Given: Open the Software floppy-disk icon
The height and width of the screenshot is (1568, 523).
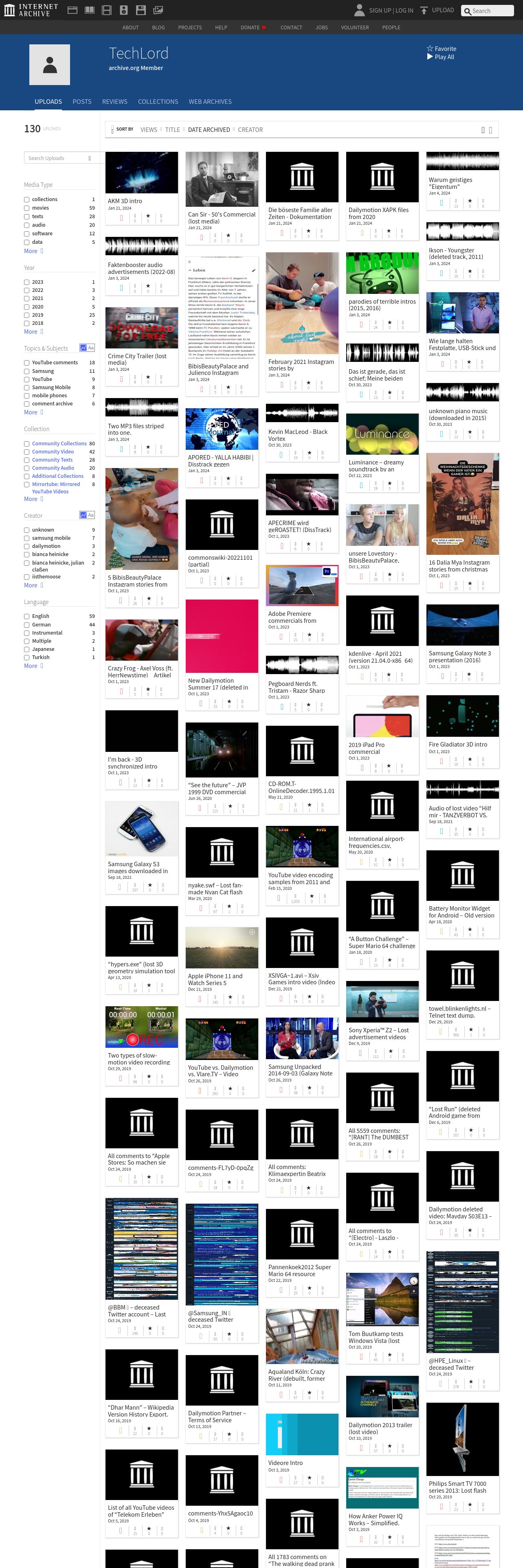Looking at the screenshot, I should [141, 10].
